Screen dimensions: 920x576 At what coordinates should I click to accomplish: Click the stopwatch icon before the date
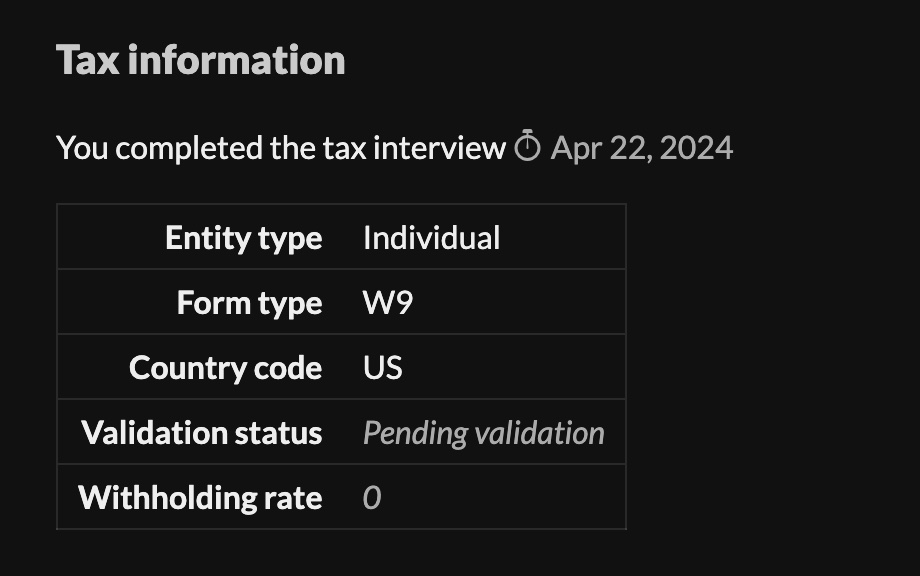coord(527,148)
